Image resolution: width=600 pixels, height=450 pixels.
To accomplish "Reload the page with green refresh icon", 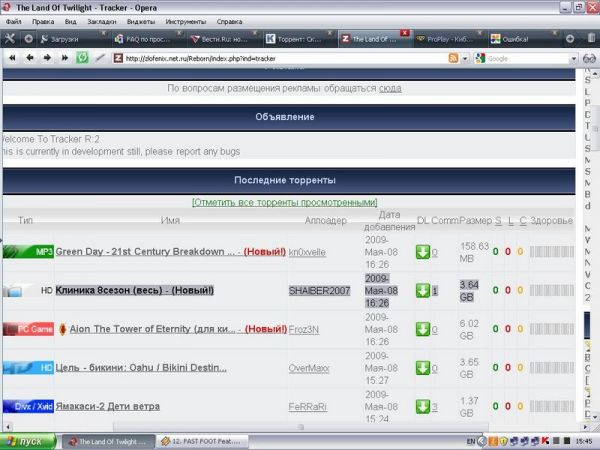I will click(82, 58).
